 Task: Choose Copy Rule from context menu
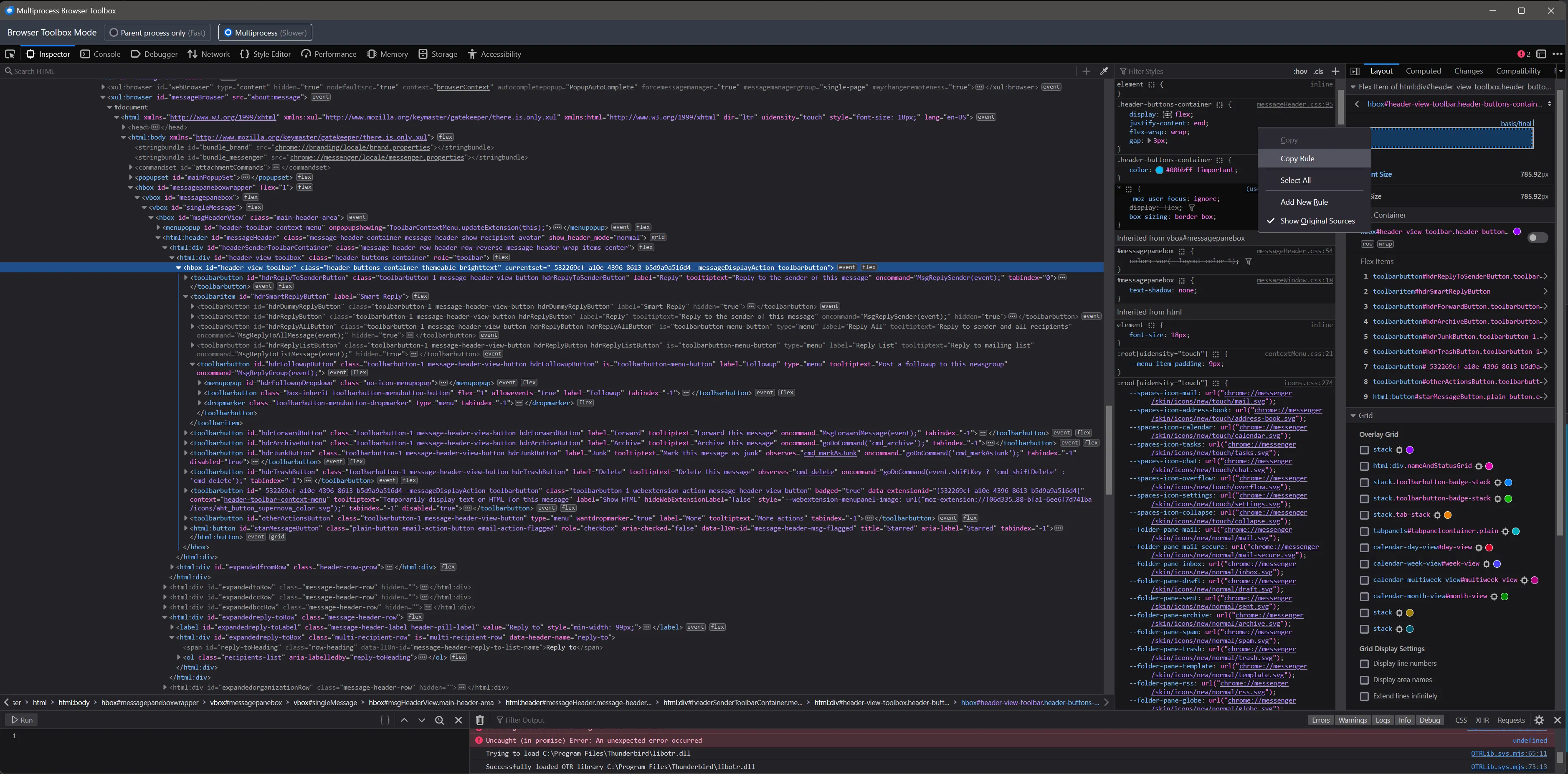[1314, 158]
